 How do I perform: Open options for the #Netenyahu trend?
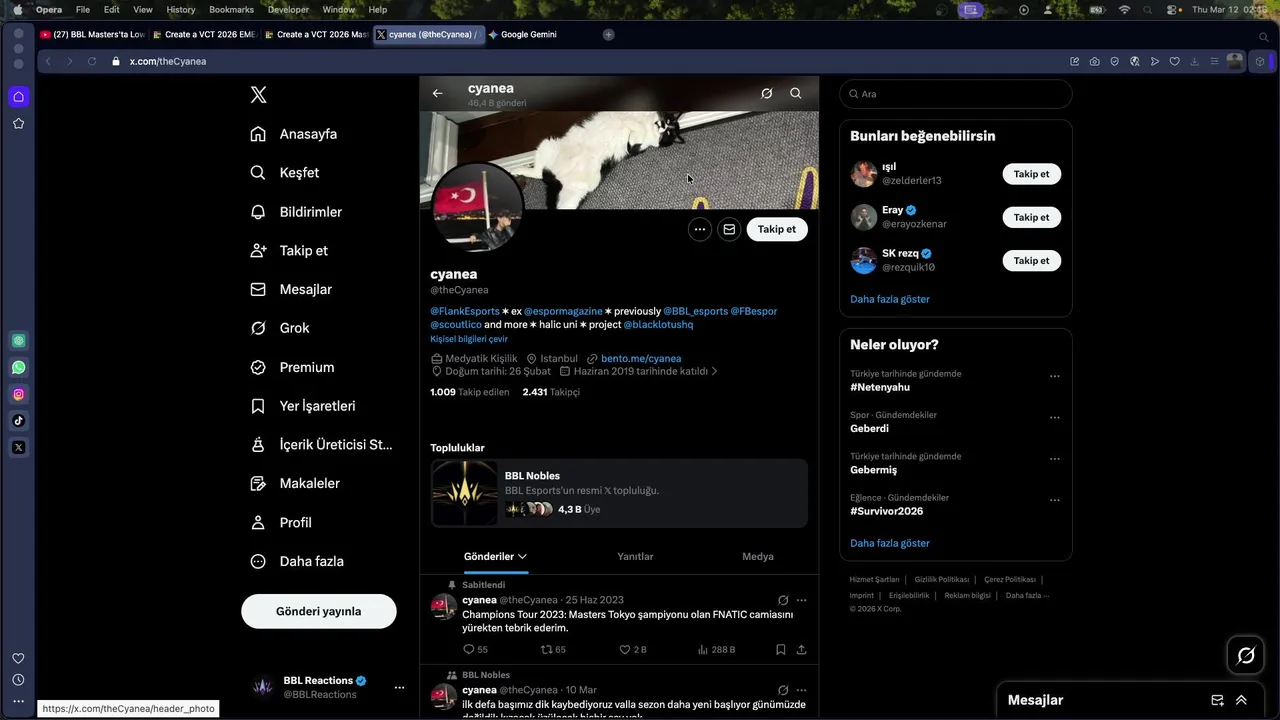(x=1054, y=377)
